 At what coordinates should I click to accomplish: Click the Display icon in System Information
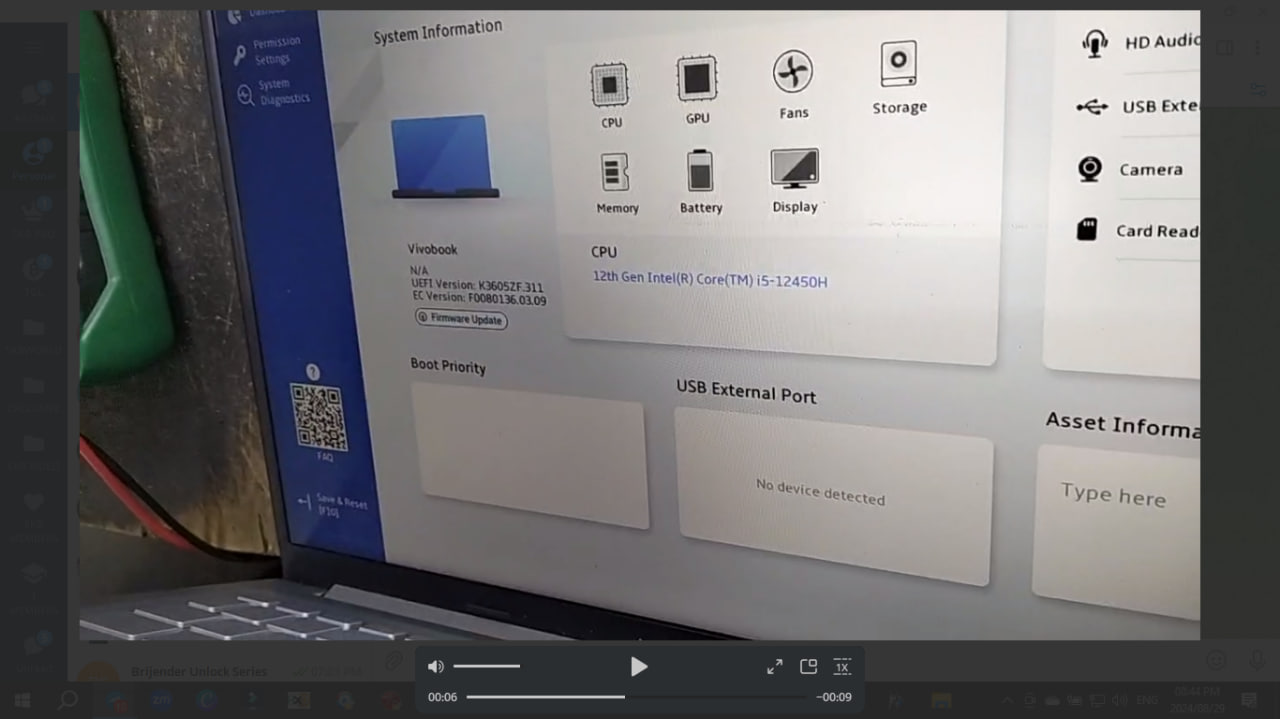coord(795,168)
